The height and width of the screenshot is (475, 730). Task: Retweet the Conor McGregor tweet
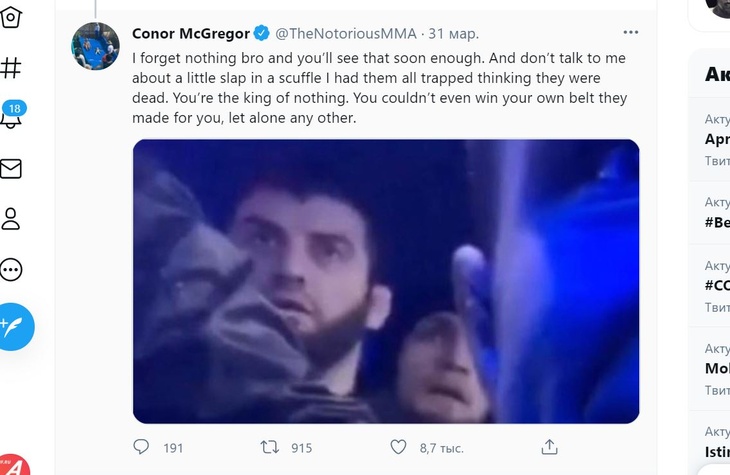pyautogui.click(x=270, y=447)
